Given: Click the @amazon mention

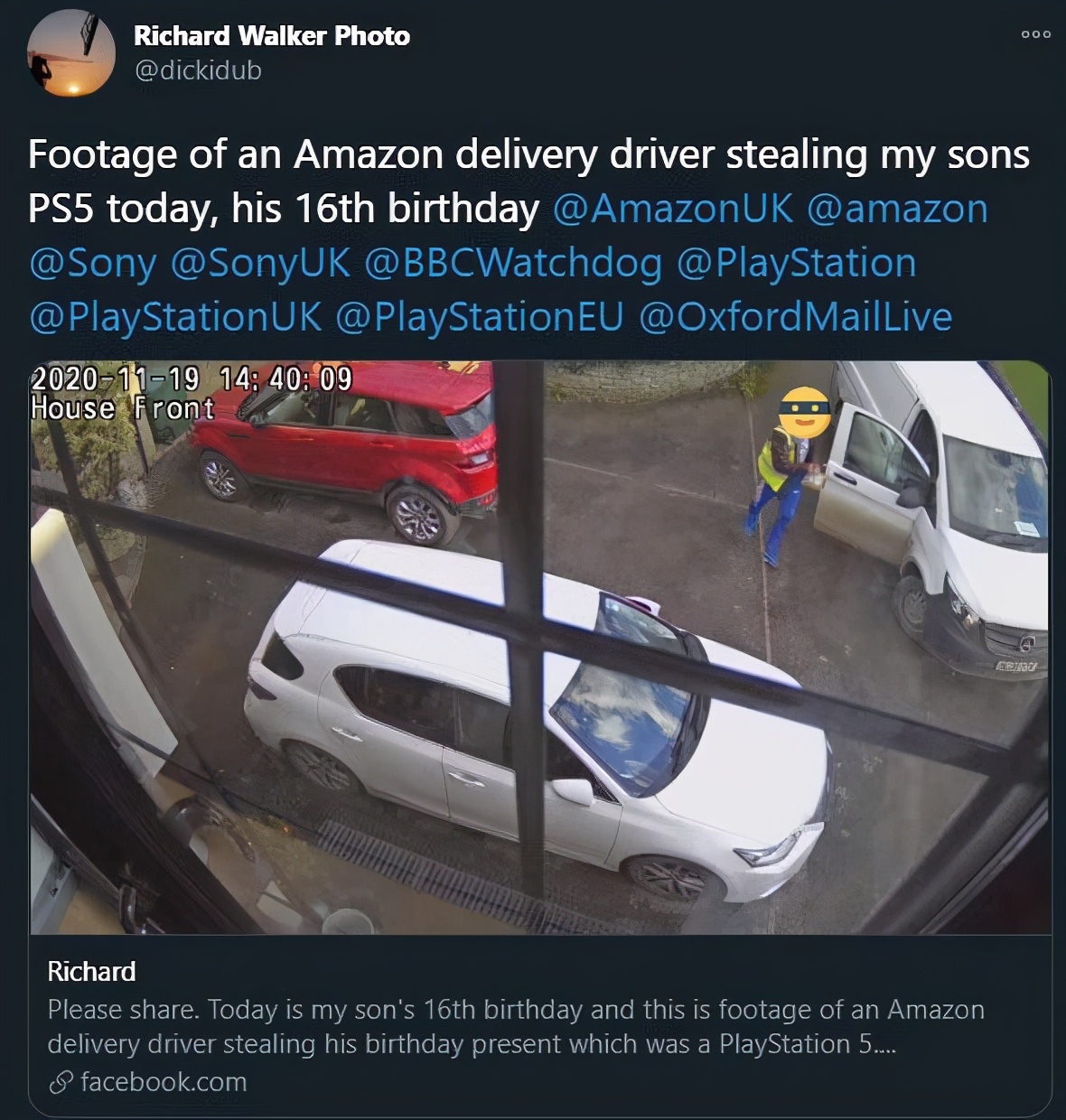Looking at the screenshot, I should pos(896,209).
